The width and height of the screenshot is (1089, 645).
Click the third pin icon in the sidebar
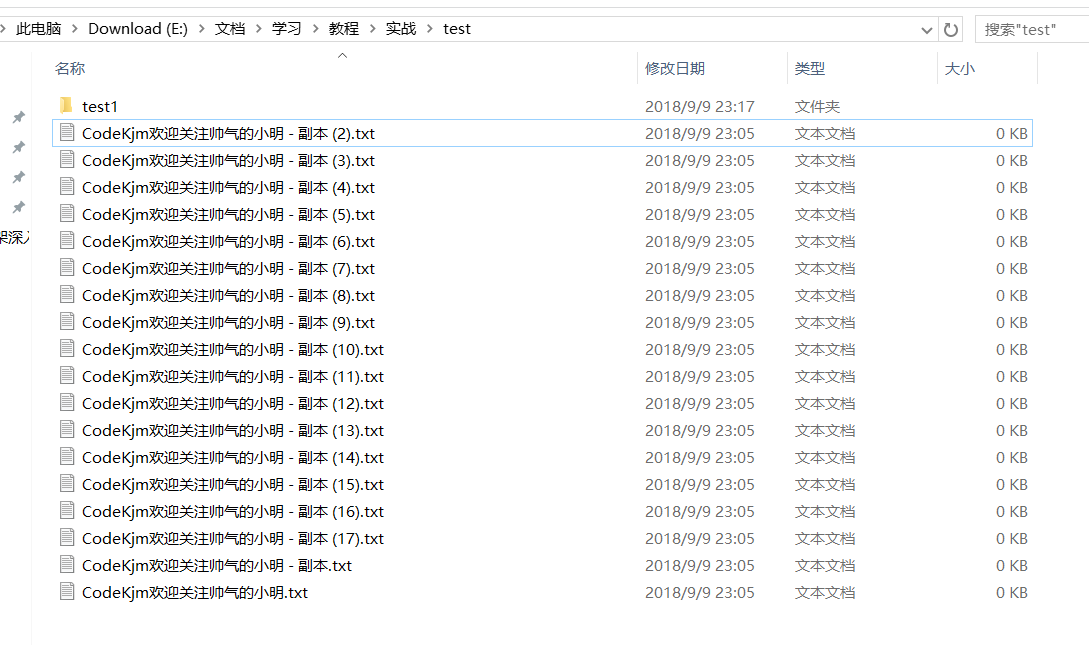(19, 177)
